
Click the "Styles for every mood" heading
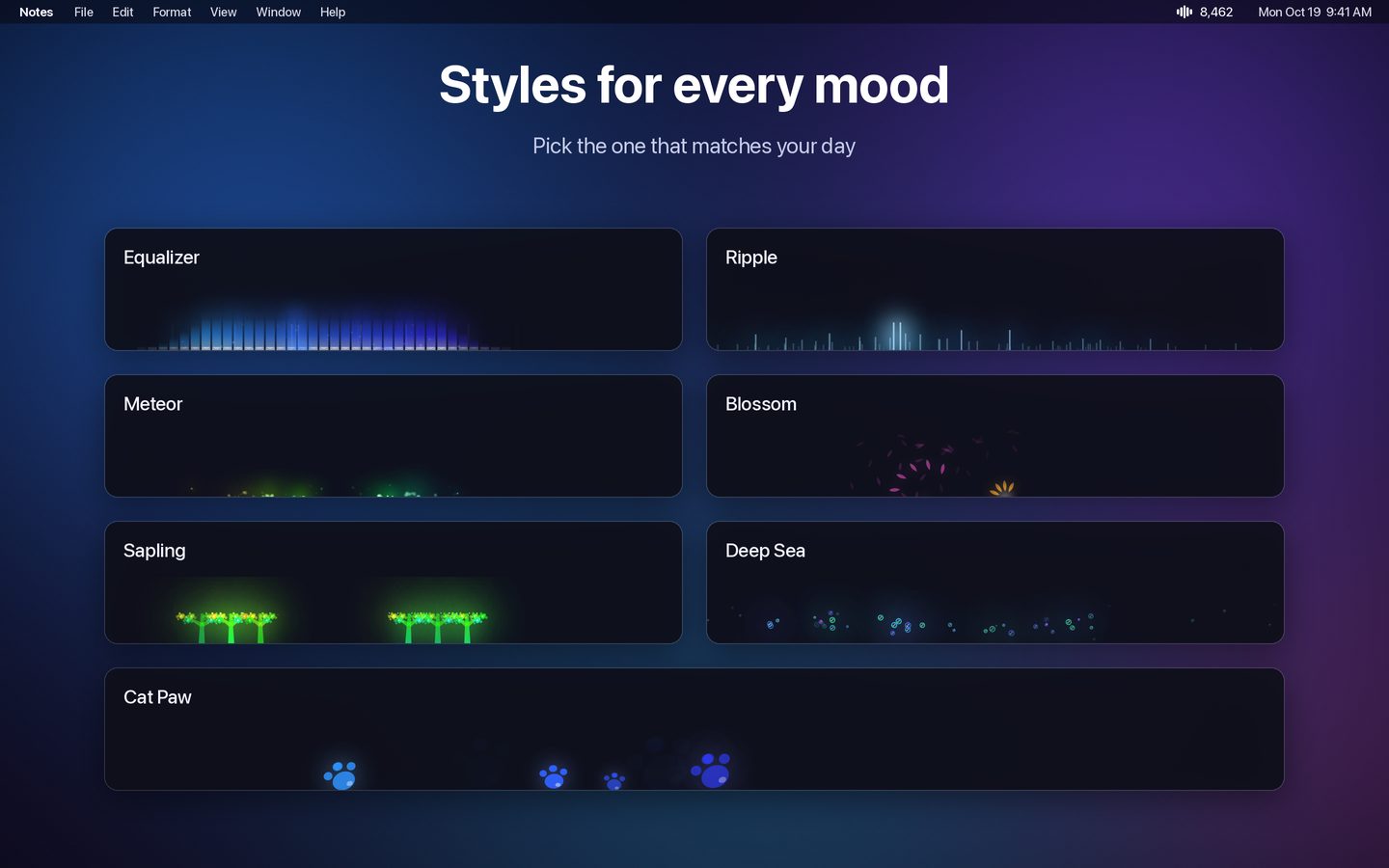coord(694,85)
